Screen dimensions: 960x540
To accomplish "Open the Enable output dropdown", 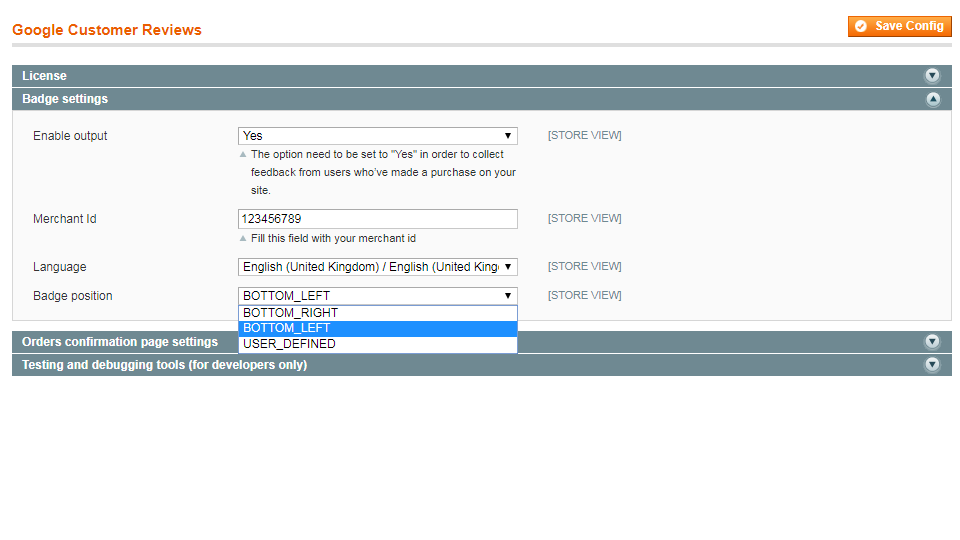I will 378,136.
